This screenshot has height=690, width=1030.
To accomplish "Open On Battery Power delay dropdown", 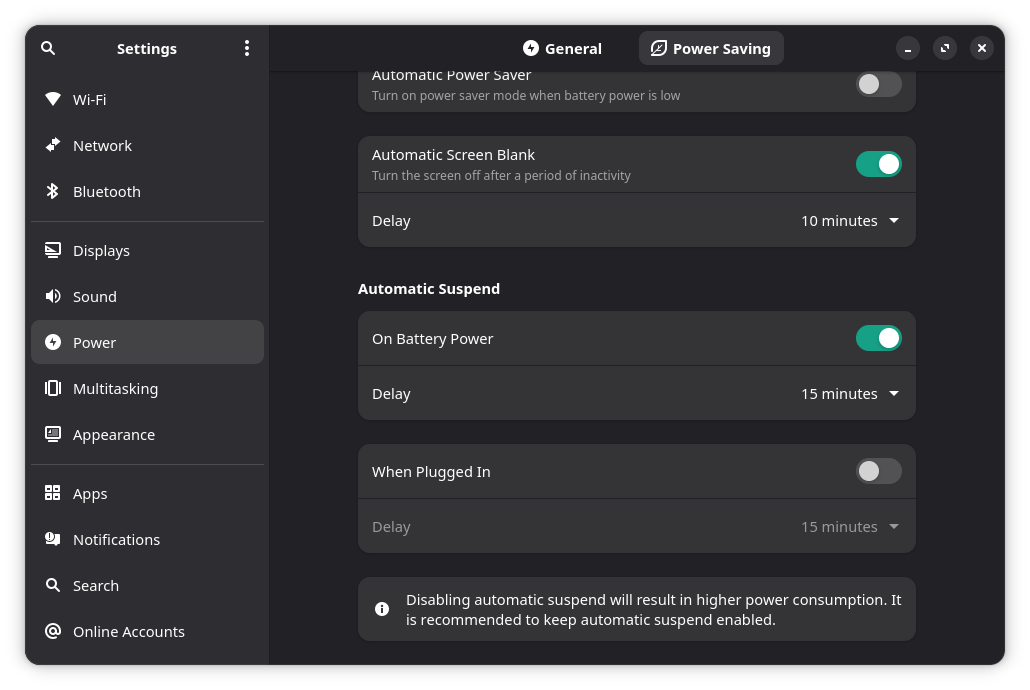I will [x=850, y=394].
